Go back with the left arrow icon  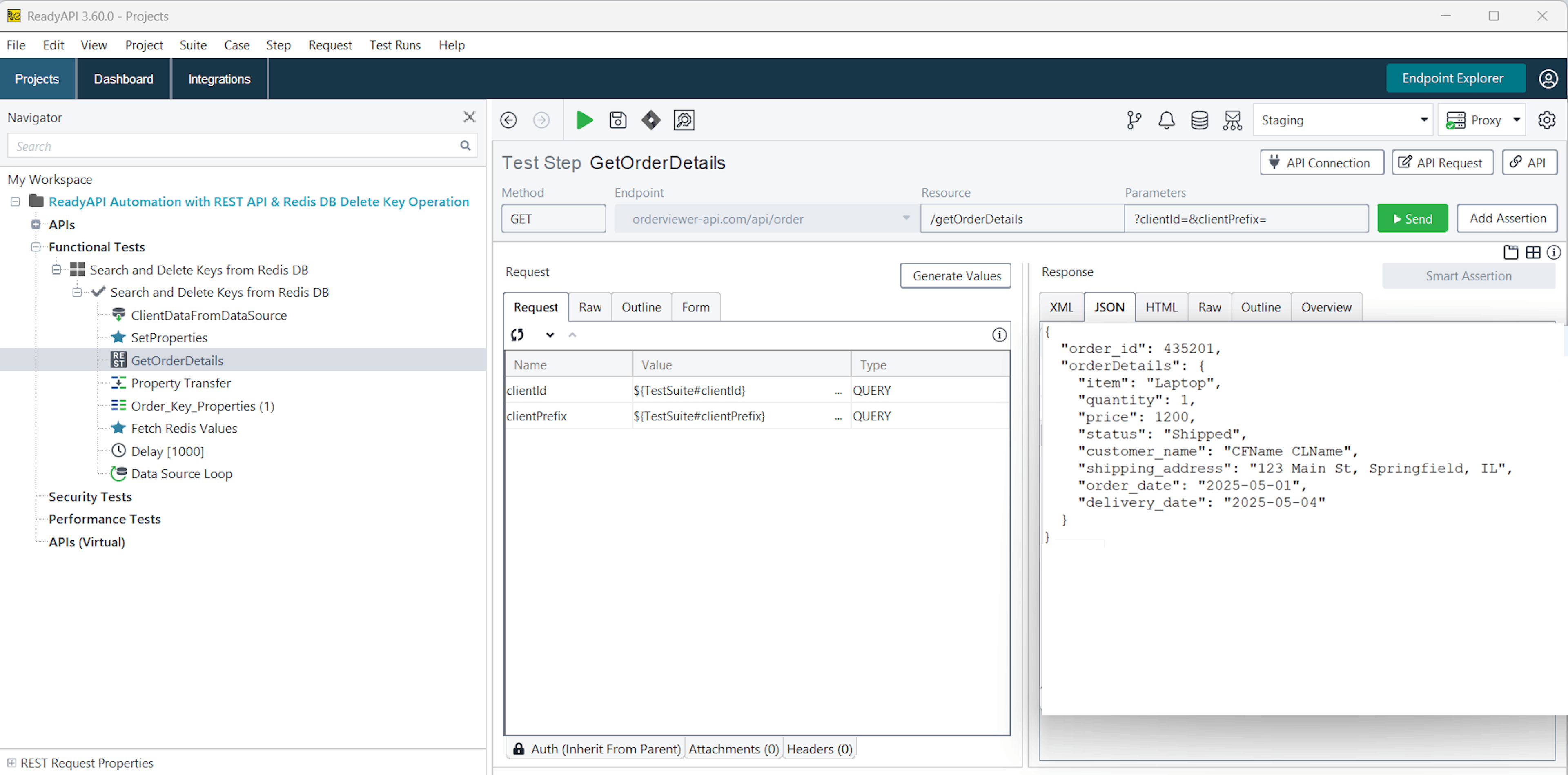(x=509, y=120)
